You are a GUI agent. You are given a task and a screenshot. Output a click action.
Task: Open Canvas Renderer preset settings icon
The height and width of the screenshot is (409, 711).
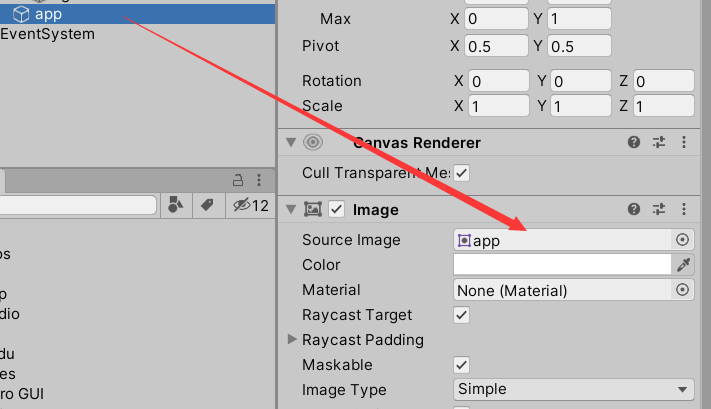pos(659,142)
